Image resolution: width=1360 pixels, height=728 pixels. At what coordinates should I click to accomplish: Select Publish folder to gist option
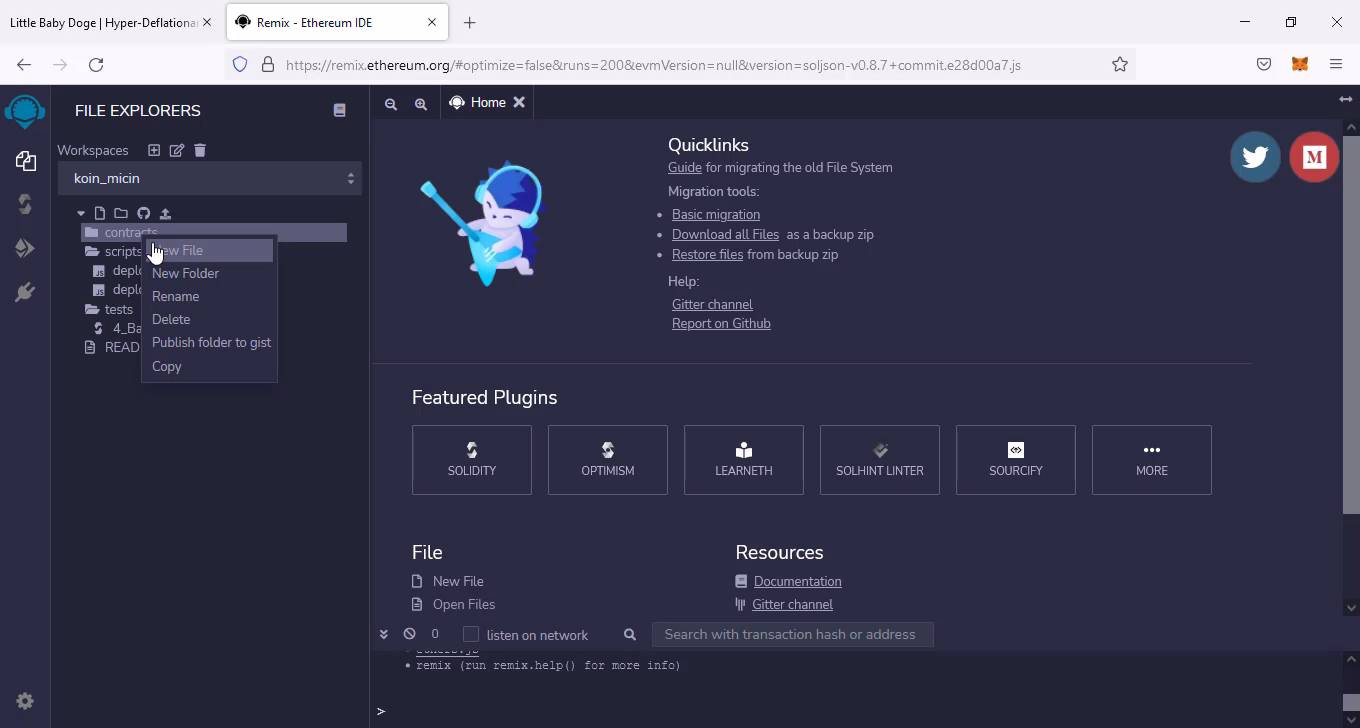[x=211, y=342]
